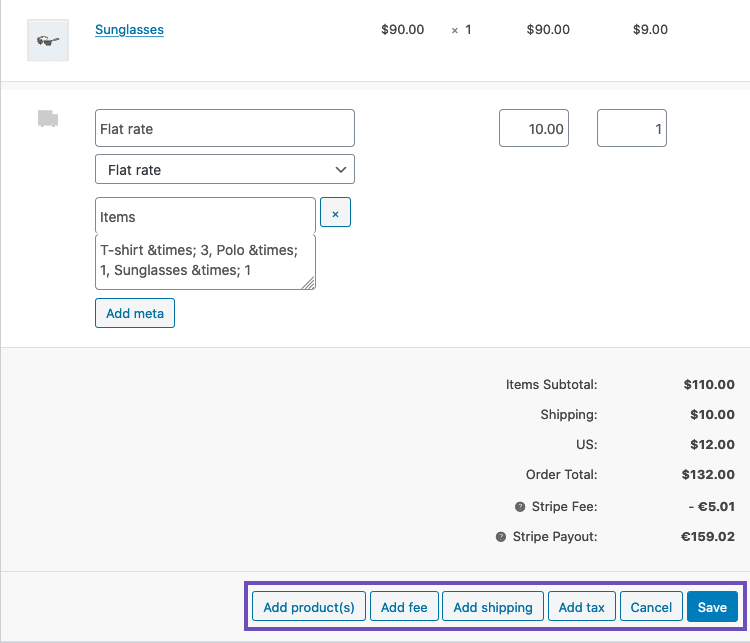
Task: Click the Sunglasses product thumbnail
Action: 47,40
